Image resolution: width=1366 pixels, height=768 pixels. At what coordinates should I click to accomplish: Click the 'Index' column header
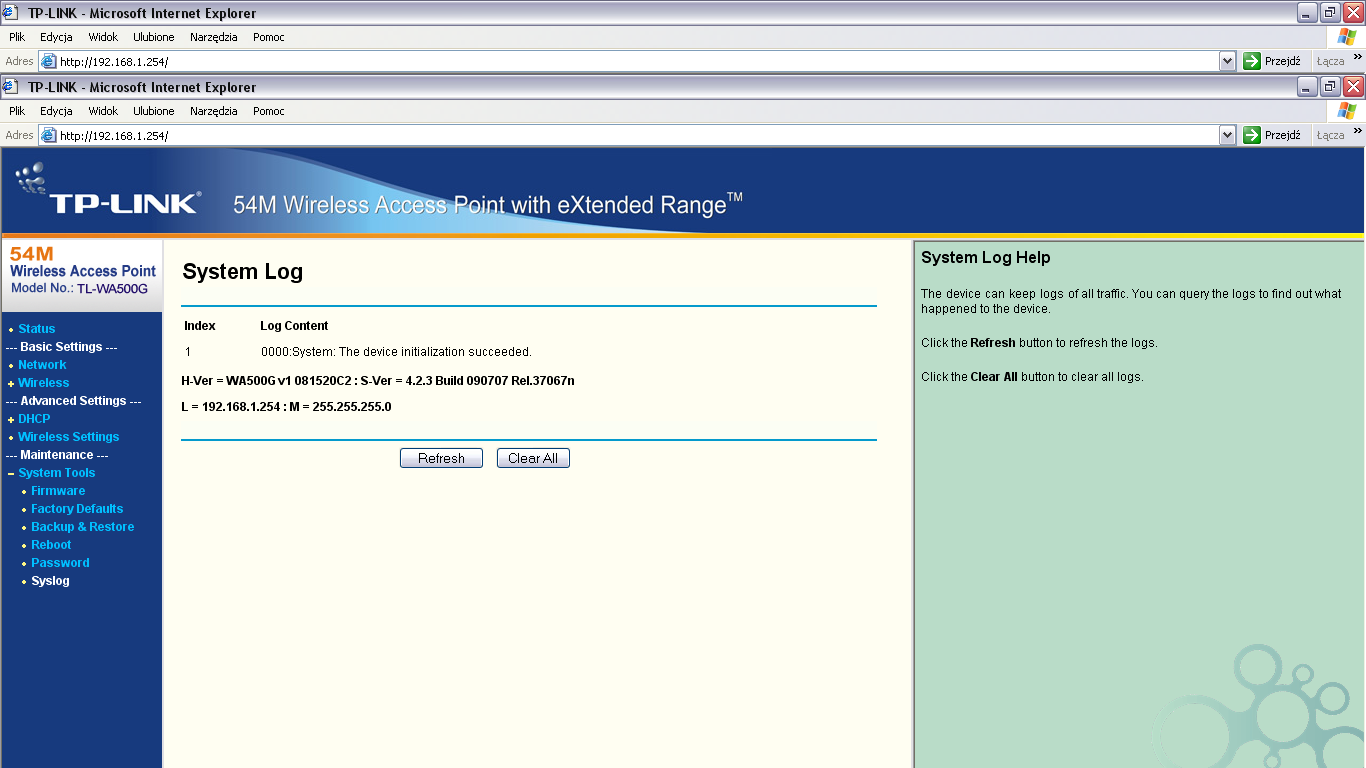pos(200,326)
